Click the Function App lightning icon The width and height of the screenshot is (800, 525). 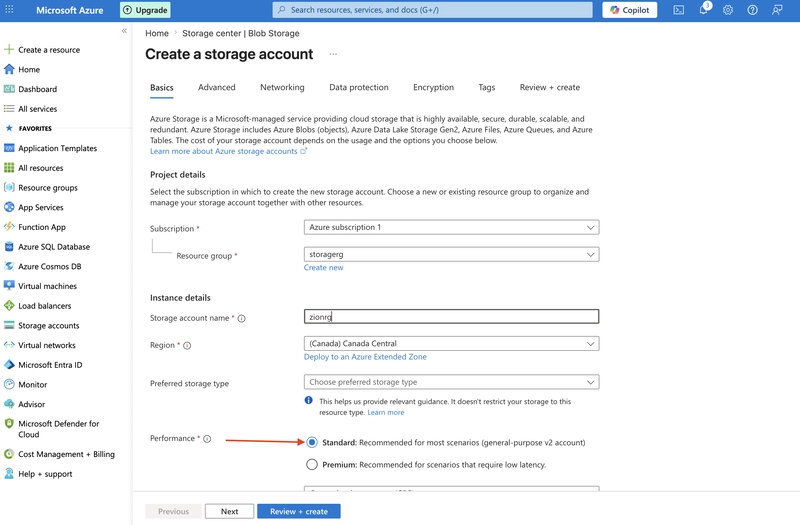click(x=9, y=227)
